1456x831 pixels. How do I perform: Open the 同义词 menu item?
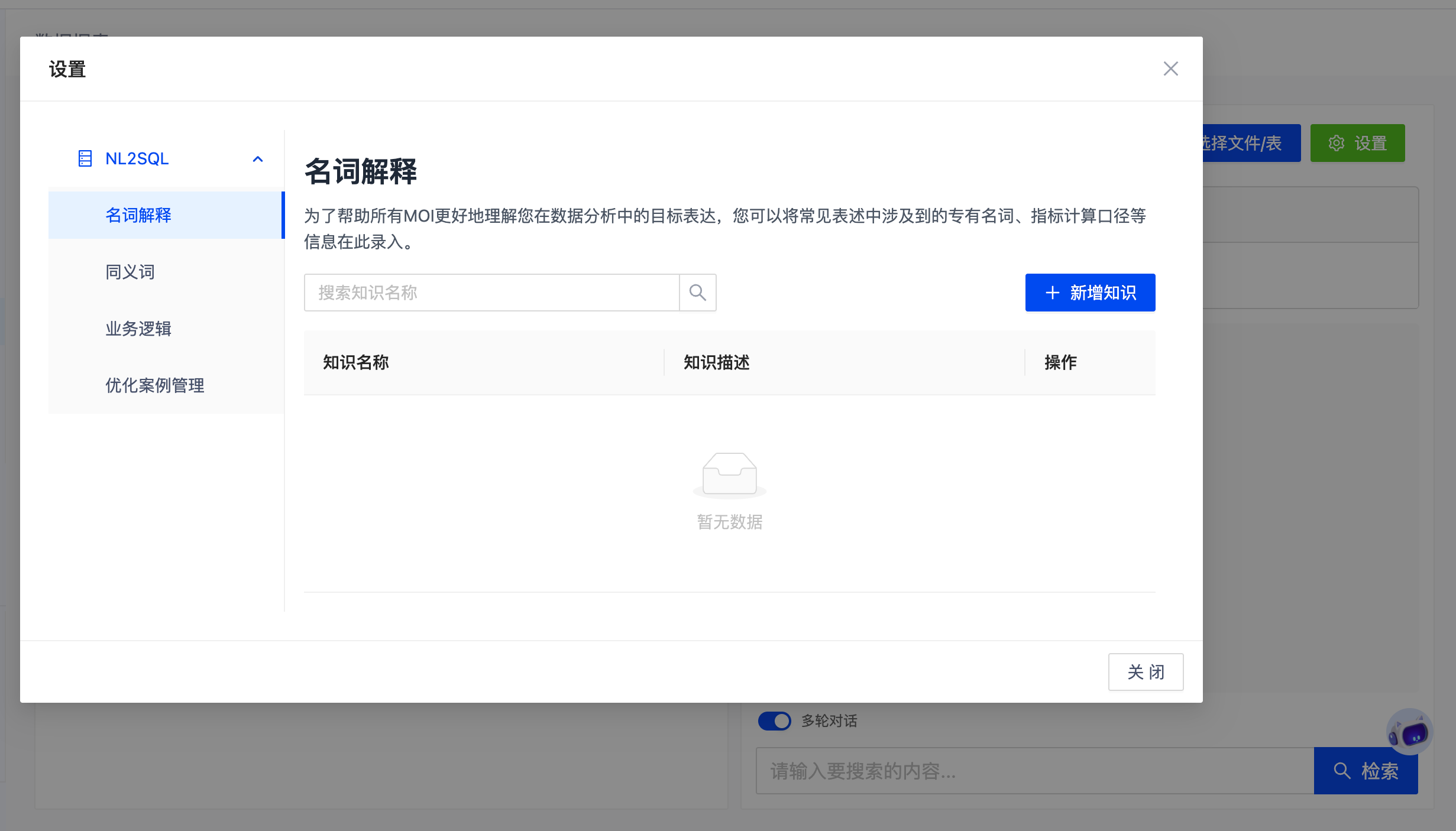point(130,272)
